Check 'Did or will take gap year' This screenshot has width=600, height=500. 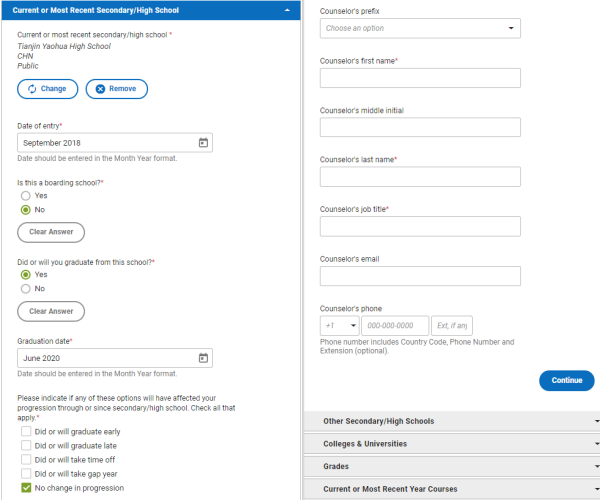pyautogui.click(x=26, y=474)
